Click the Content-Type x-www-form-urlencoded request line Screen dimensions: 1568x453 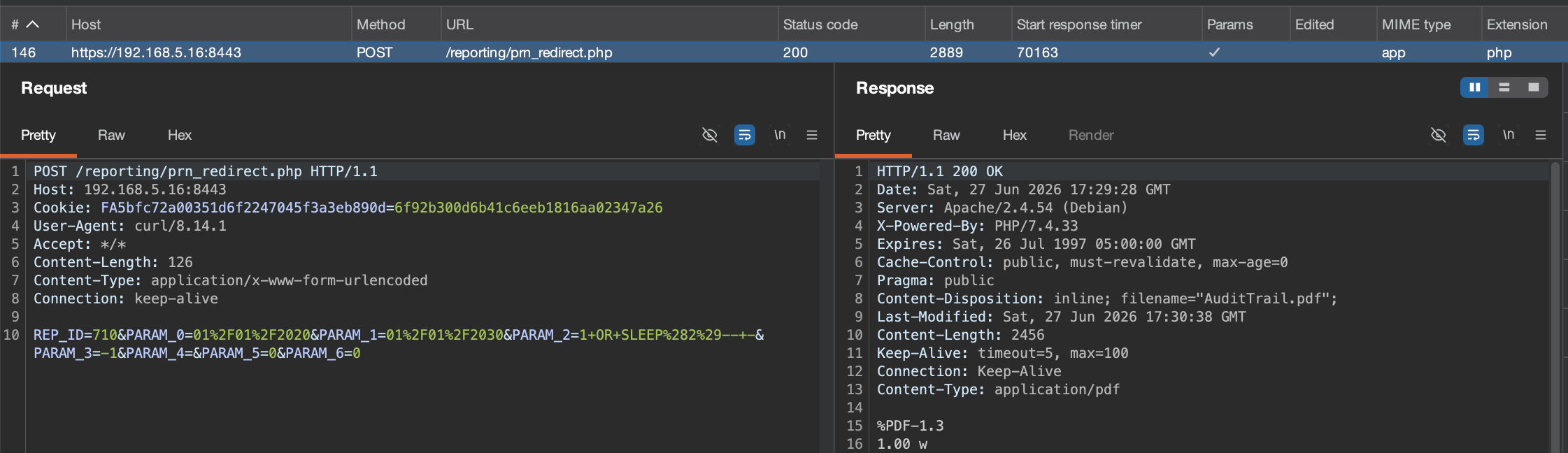[x=230, y=280]
